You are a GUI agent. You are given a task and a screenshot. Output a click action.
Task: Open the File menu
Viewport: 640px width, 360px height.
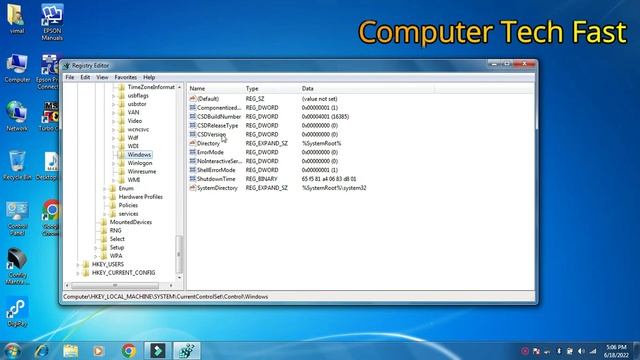point(70,77)
